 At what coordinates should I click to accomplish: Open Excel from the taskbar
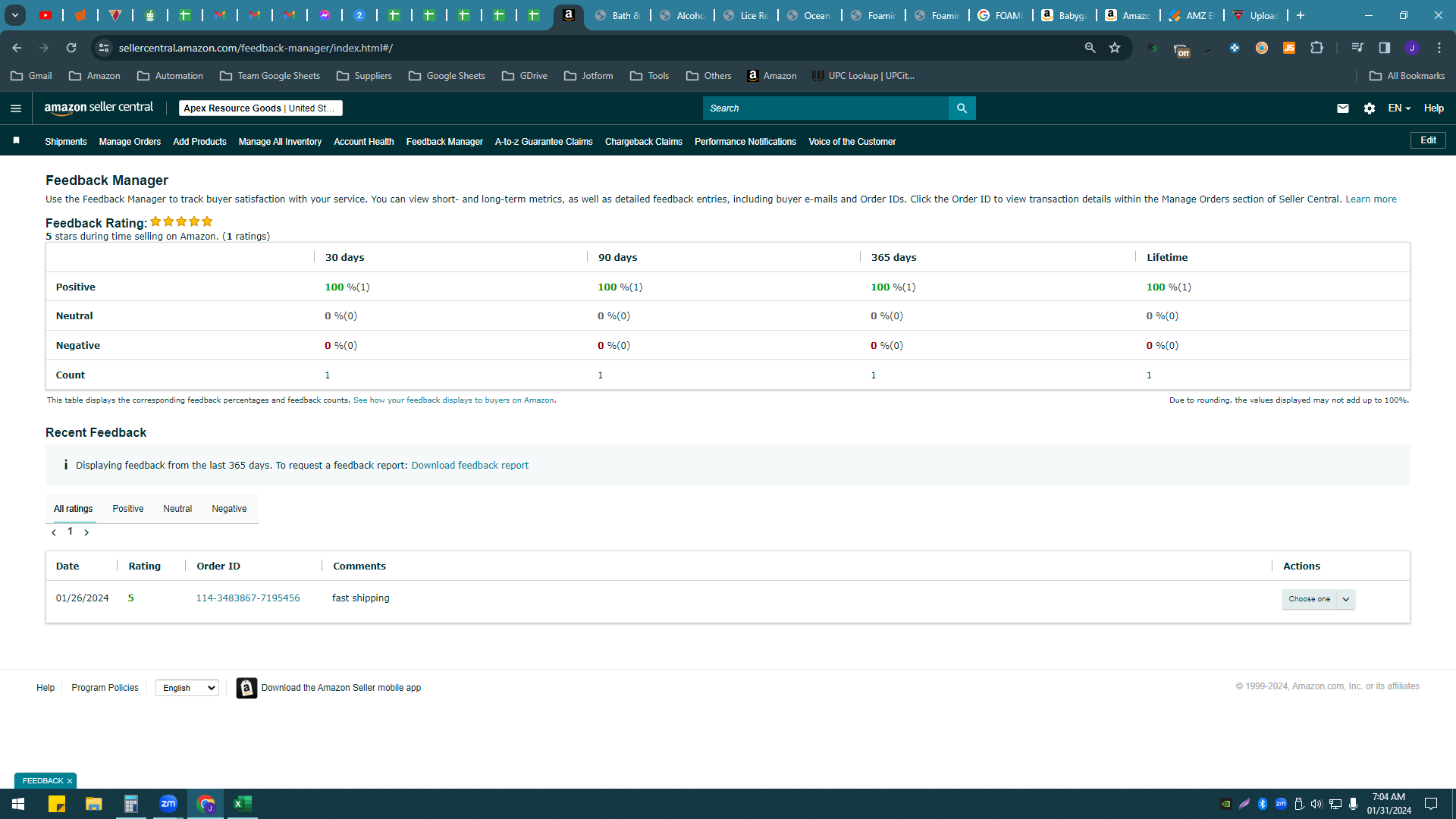tap(243, 804)
